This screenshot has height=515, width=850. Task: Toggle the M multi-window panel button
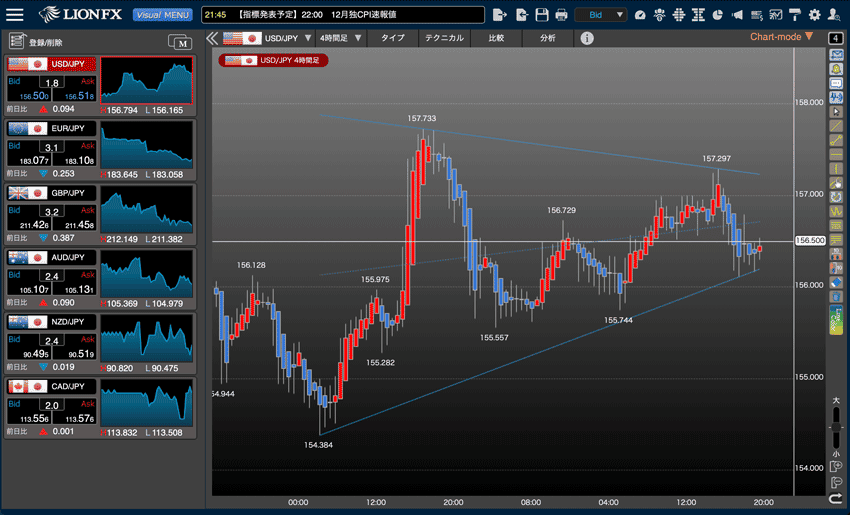[x=181, y=41]
